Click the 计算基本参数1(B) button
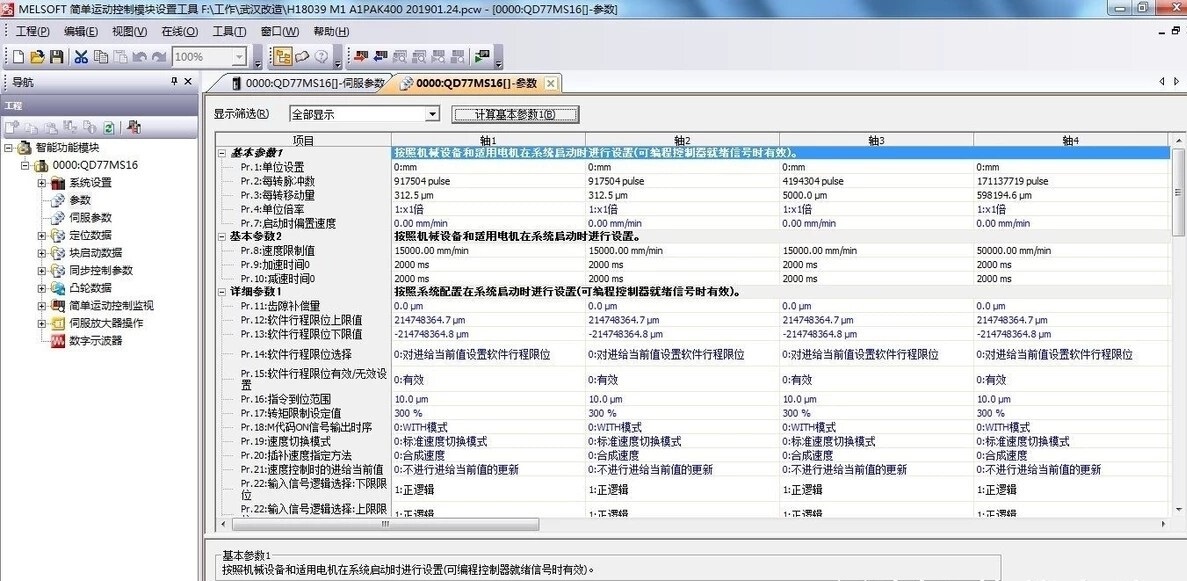Image resolution: width=1187 pixels, height=581 pixels. pos(516,114)
